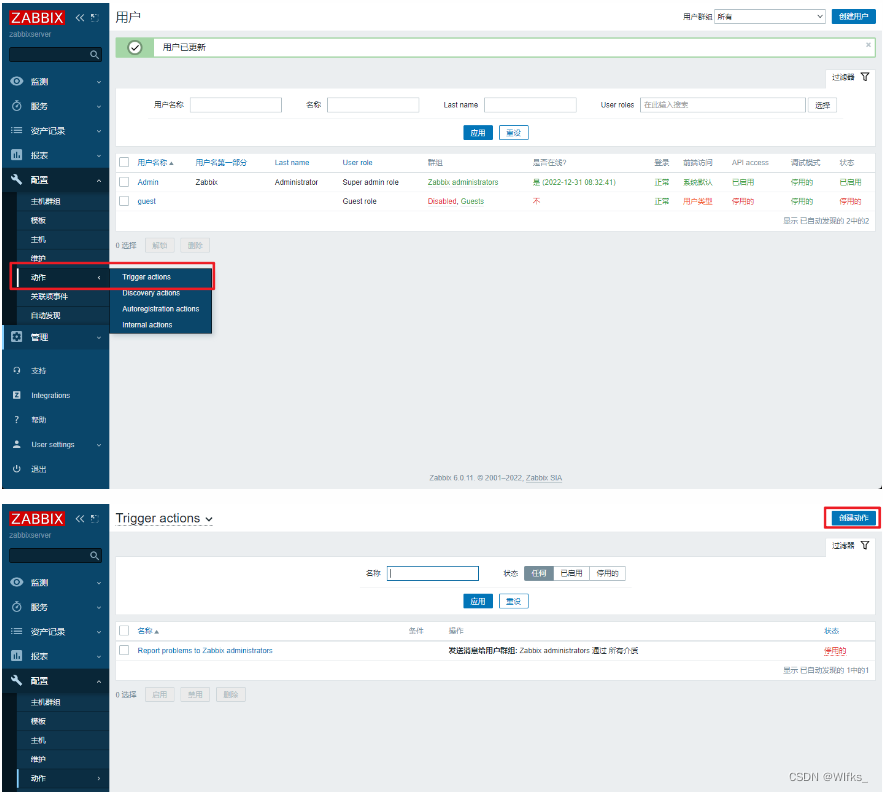The image size is (883, 792).
Task: Click the 动作 submenu arrow on the 用户 page
Action: click(99, 277)
